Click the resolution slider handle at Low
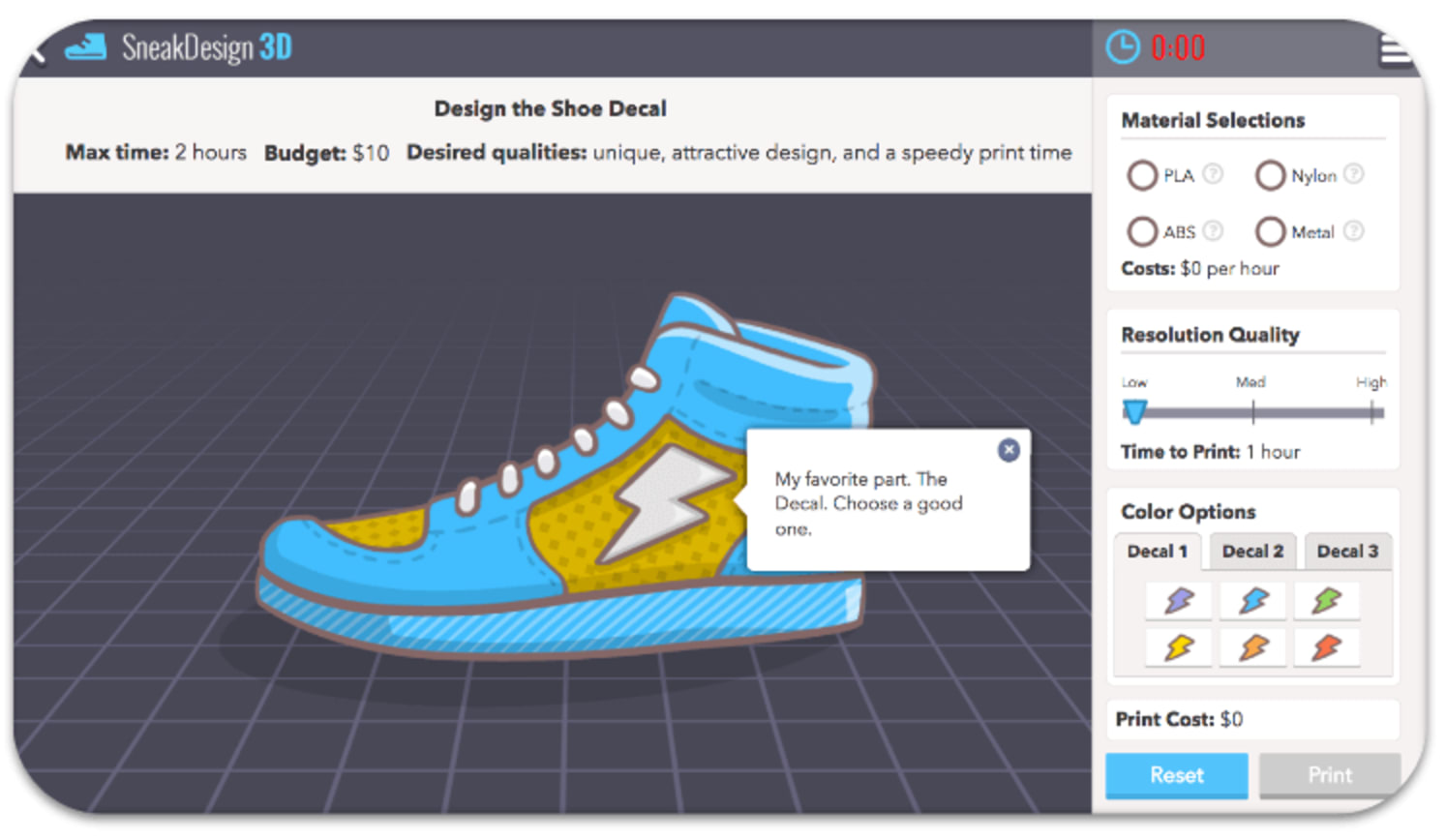 point(1134,412)
